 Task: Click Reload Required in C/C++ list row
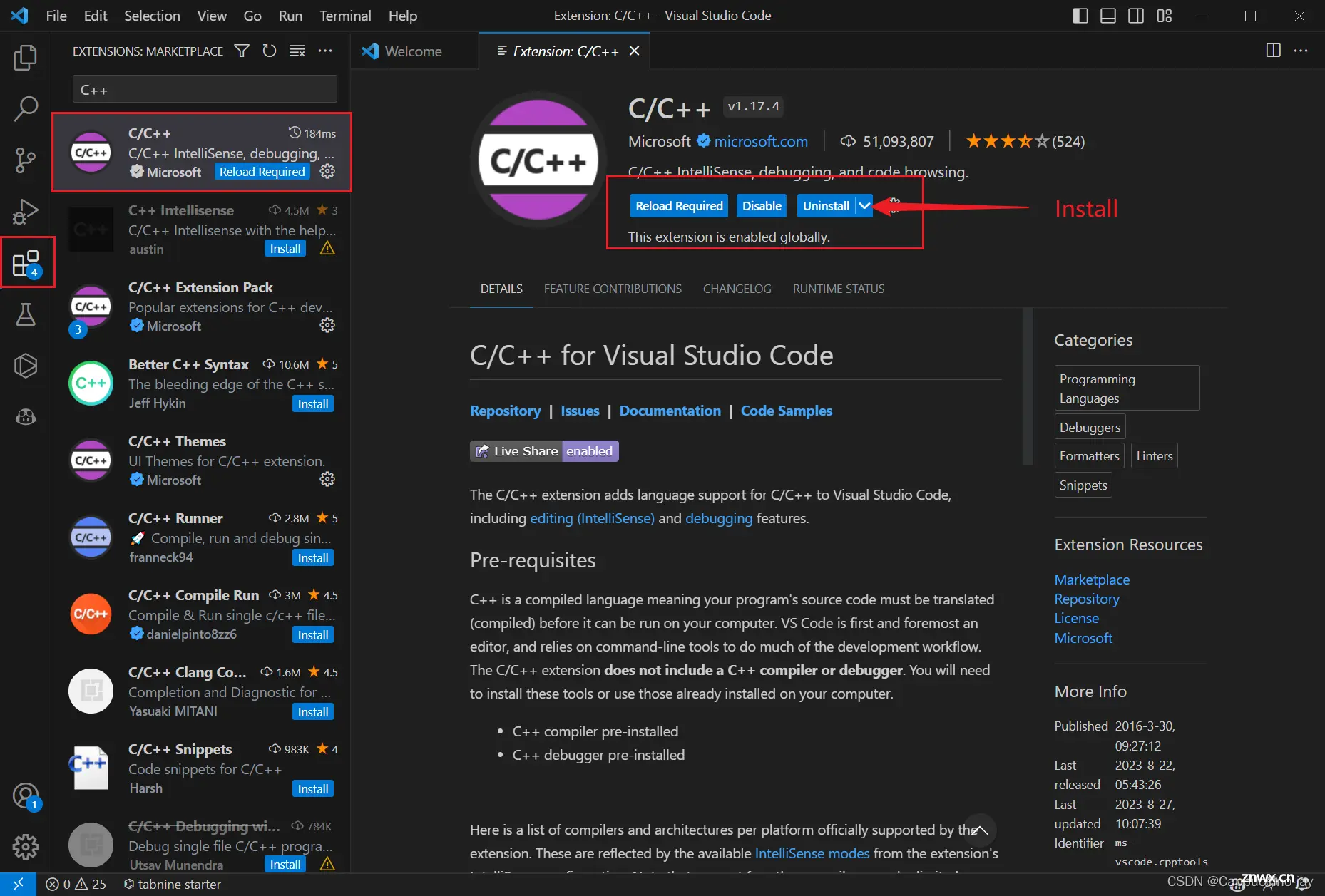point(262,172)
